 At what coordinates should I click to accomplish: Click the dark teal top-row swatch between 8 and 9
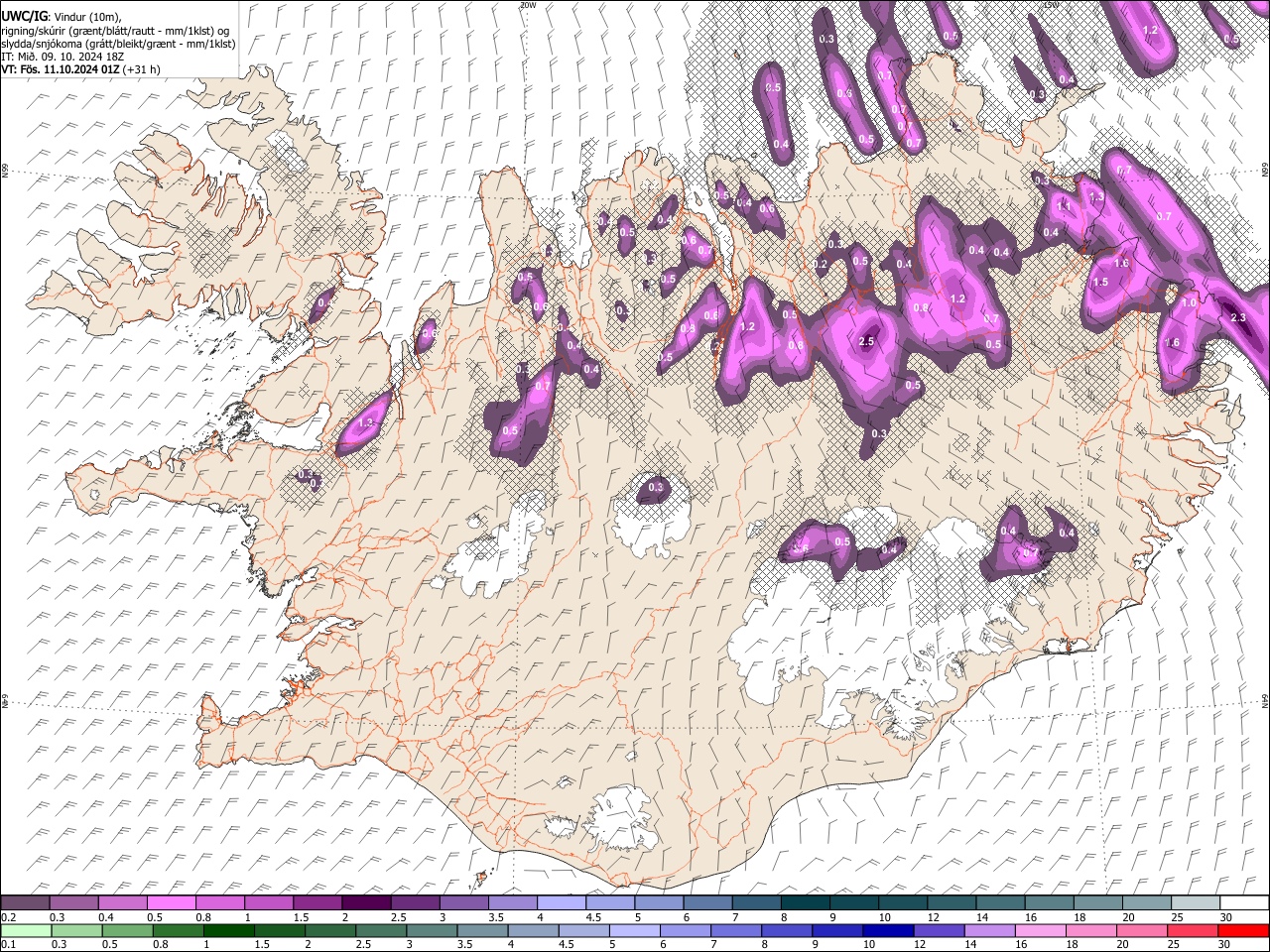pyautogui.click(x=805, y=902)
